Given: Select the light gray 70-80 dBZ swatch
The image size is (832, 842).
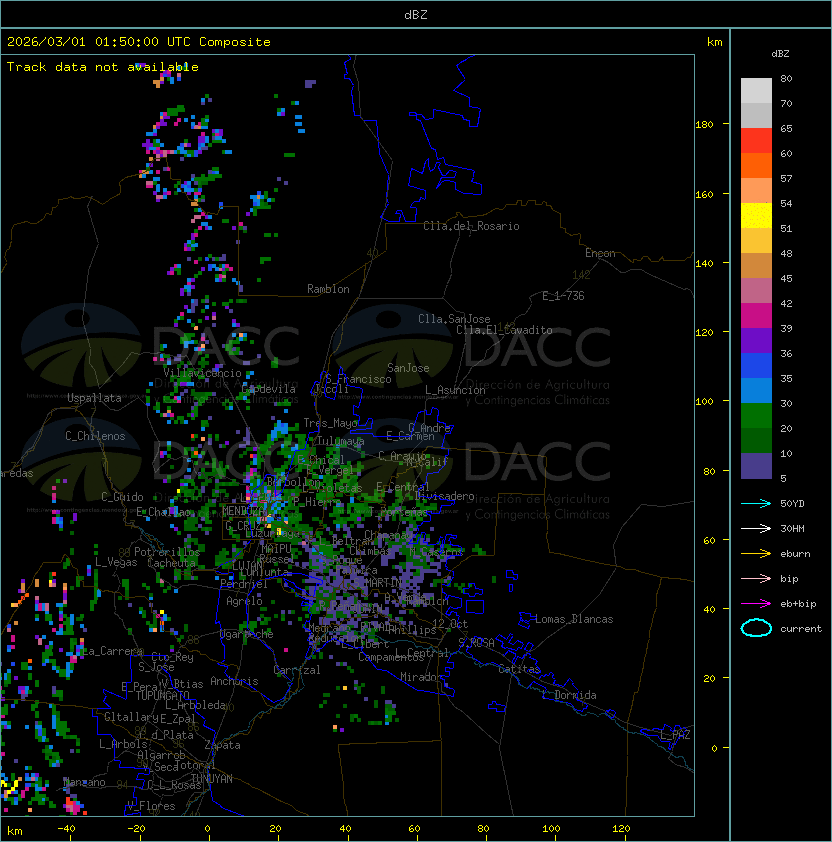Looking at the screenshot, I should pyautogui.click(x=756, y=90).
